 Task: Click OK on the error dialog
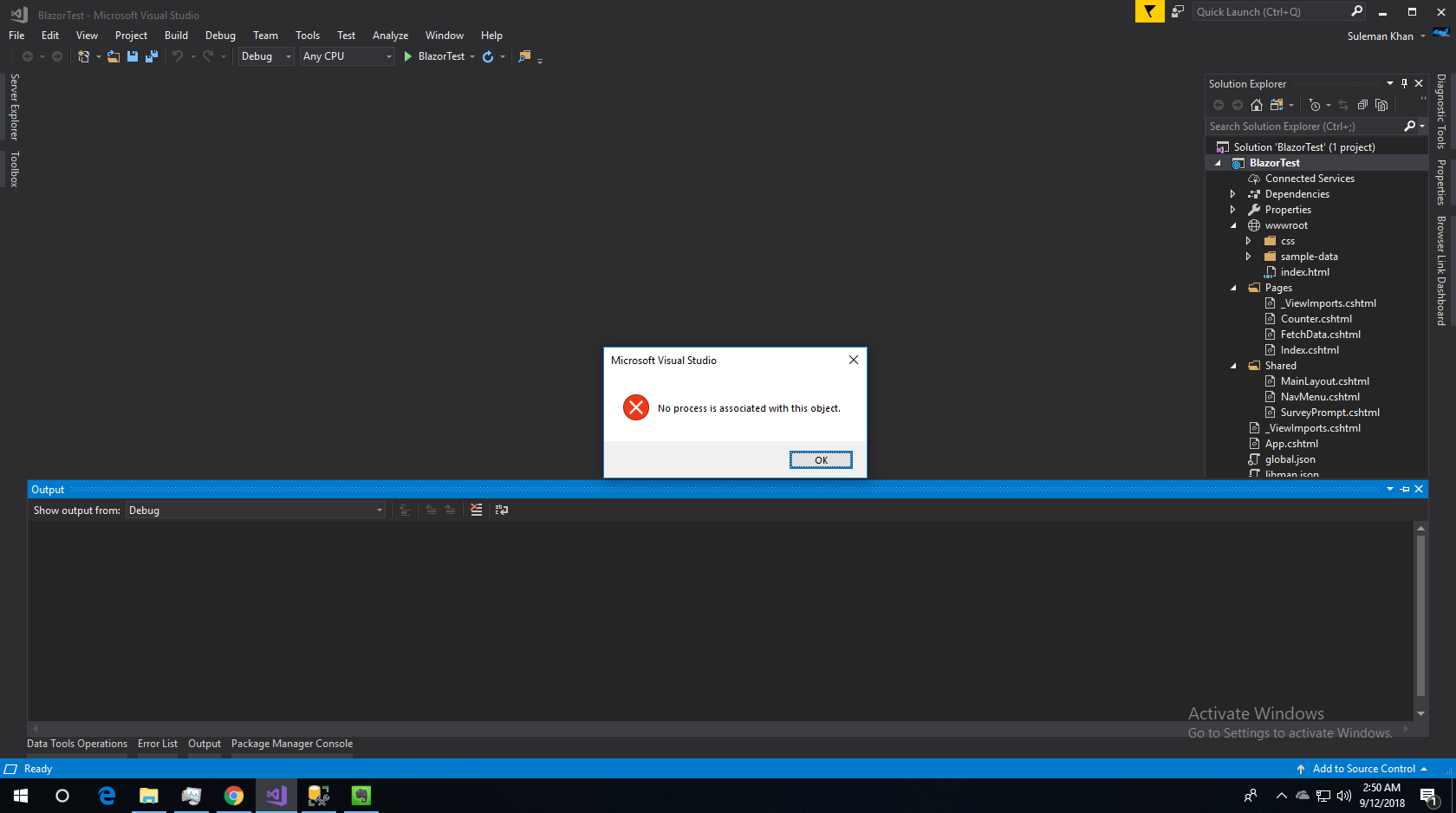click(x=820, y=459)
